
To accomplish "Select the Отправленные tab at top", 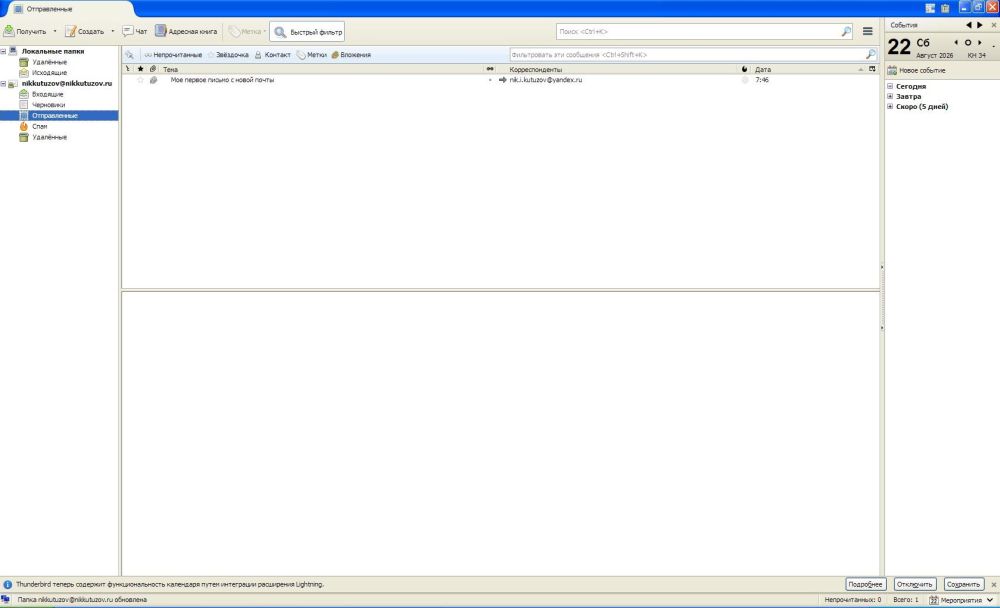I will (x=70, y=9).
